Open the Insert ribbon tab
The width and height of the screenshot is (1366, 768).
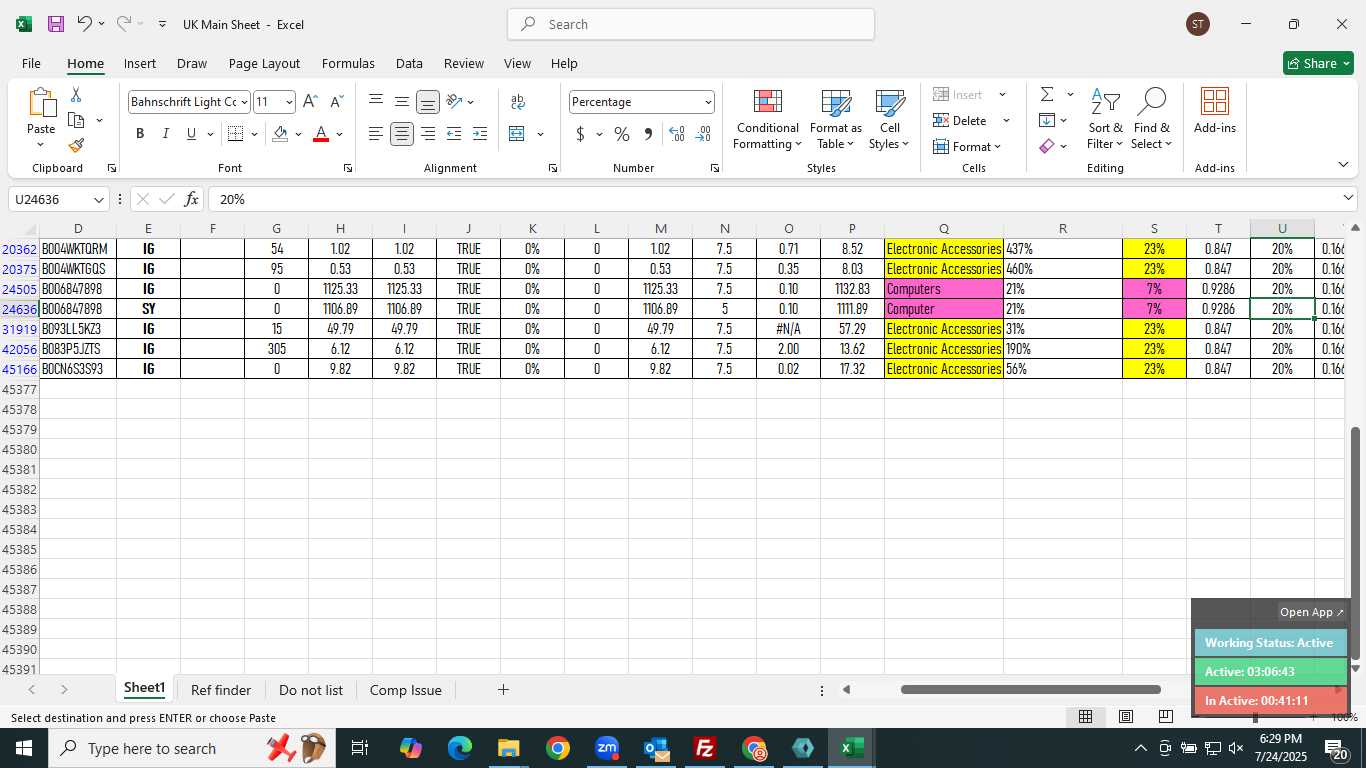point(140,63)
